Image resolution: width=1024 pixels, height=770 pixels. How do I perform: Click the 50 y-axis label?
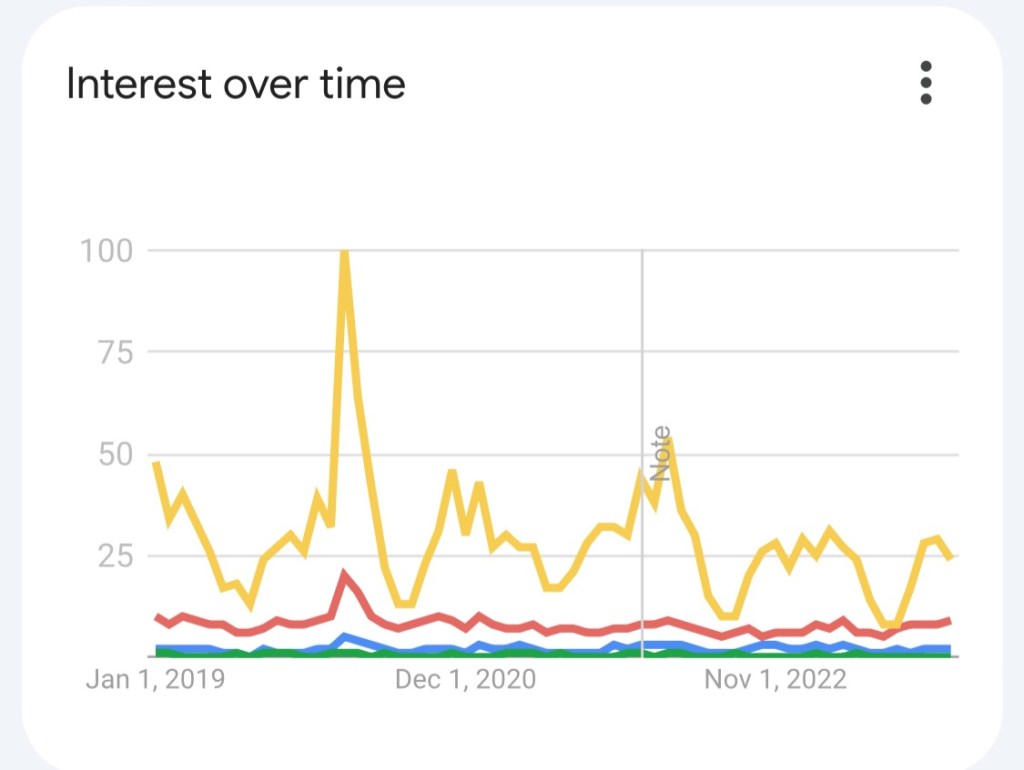[112, 454]
